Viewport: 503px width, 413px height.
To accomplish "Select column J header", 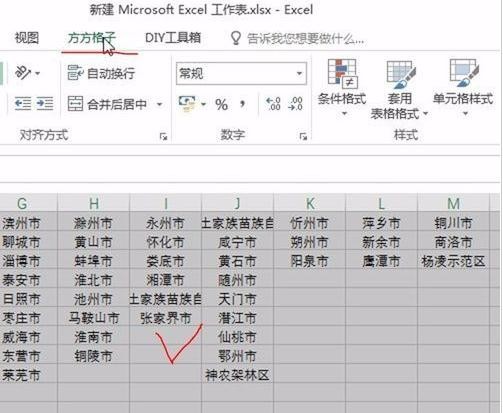I will (x=237, y=203).
